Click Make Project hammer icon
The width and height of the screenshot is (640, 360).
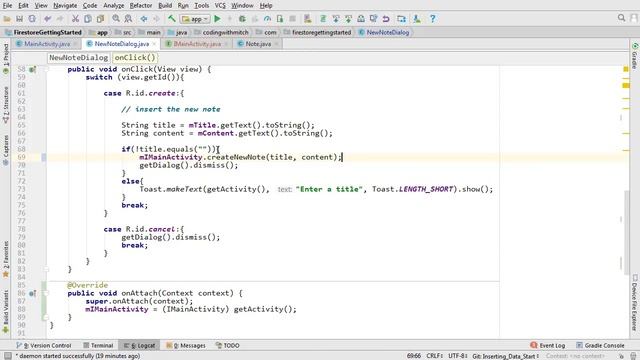coord(172,19)
